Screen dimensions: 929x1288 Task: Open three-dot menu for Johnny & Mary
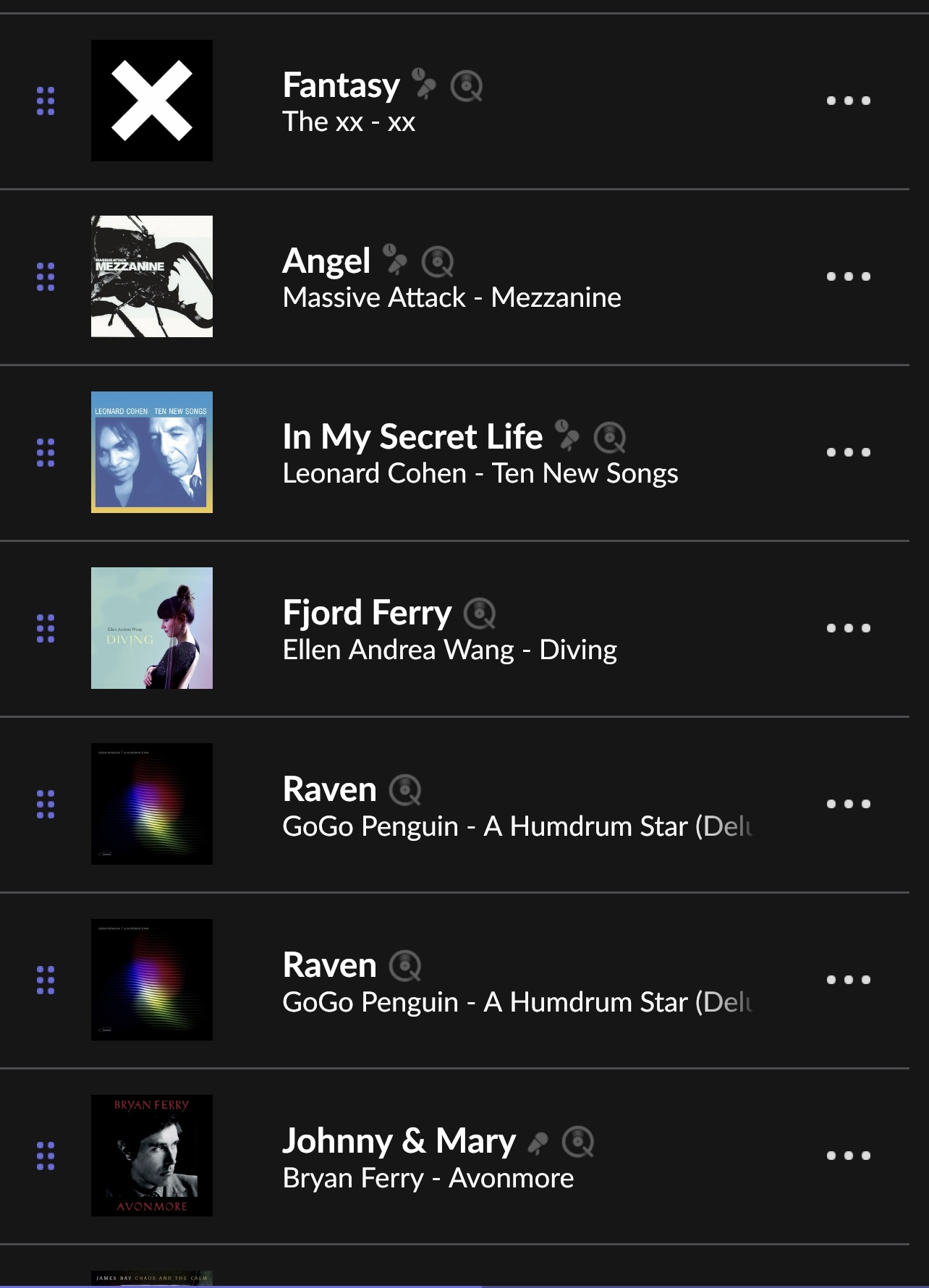point(848,1156)
